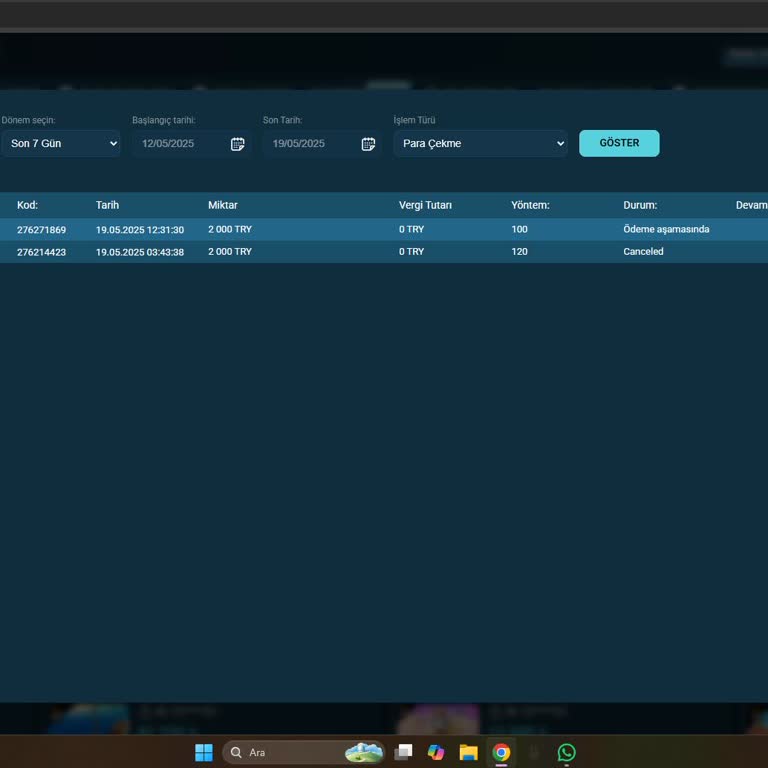This screenshot has height=768, width=768.
Task: Click the Kod: column header
Action: (27, 205)
